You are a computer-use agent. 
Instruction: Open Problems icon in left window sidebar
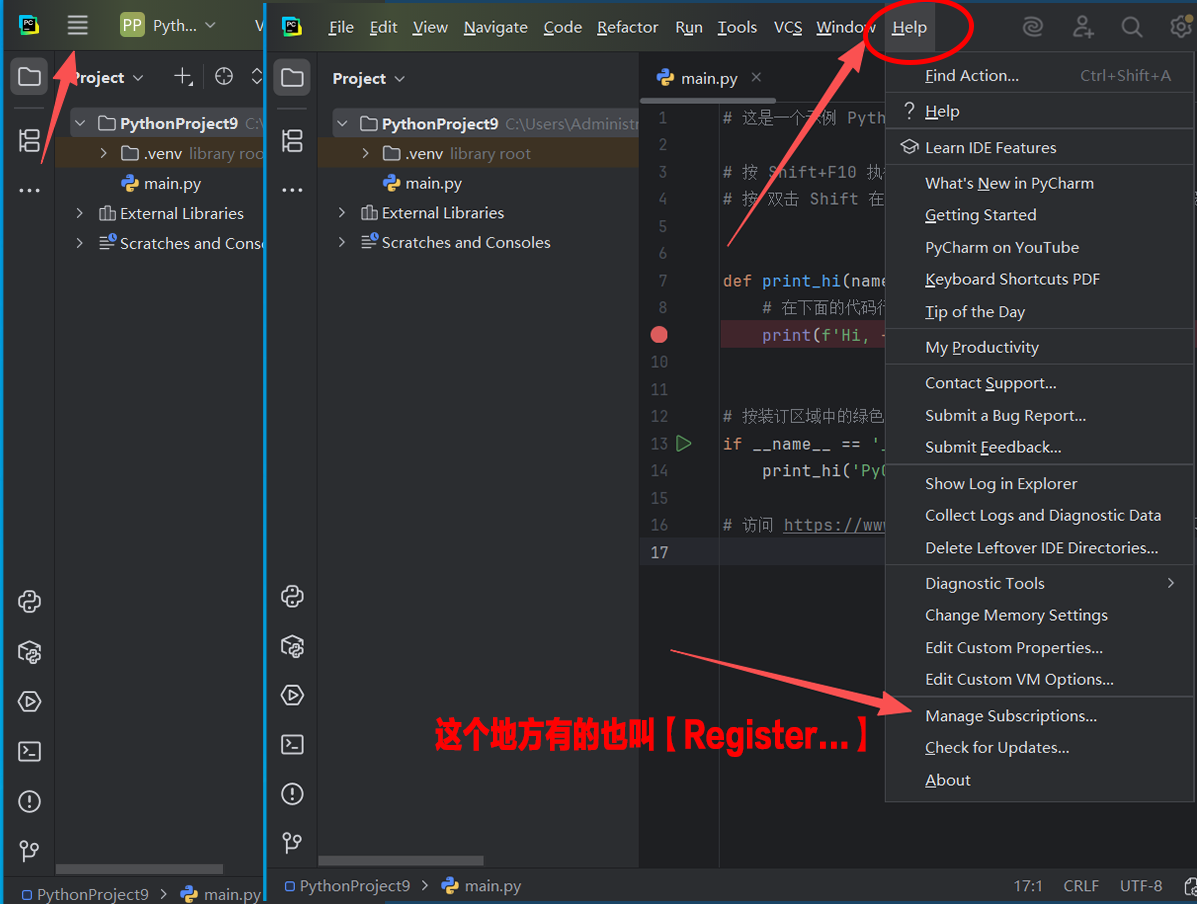[x=29, y=802]
